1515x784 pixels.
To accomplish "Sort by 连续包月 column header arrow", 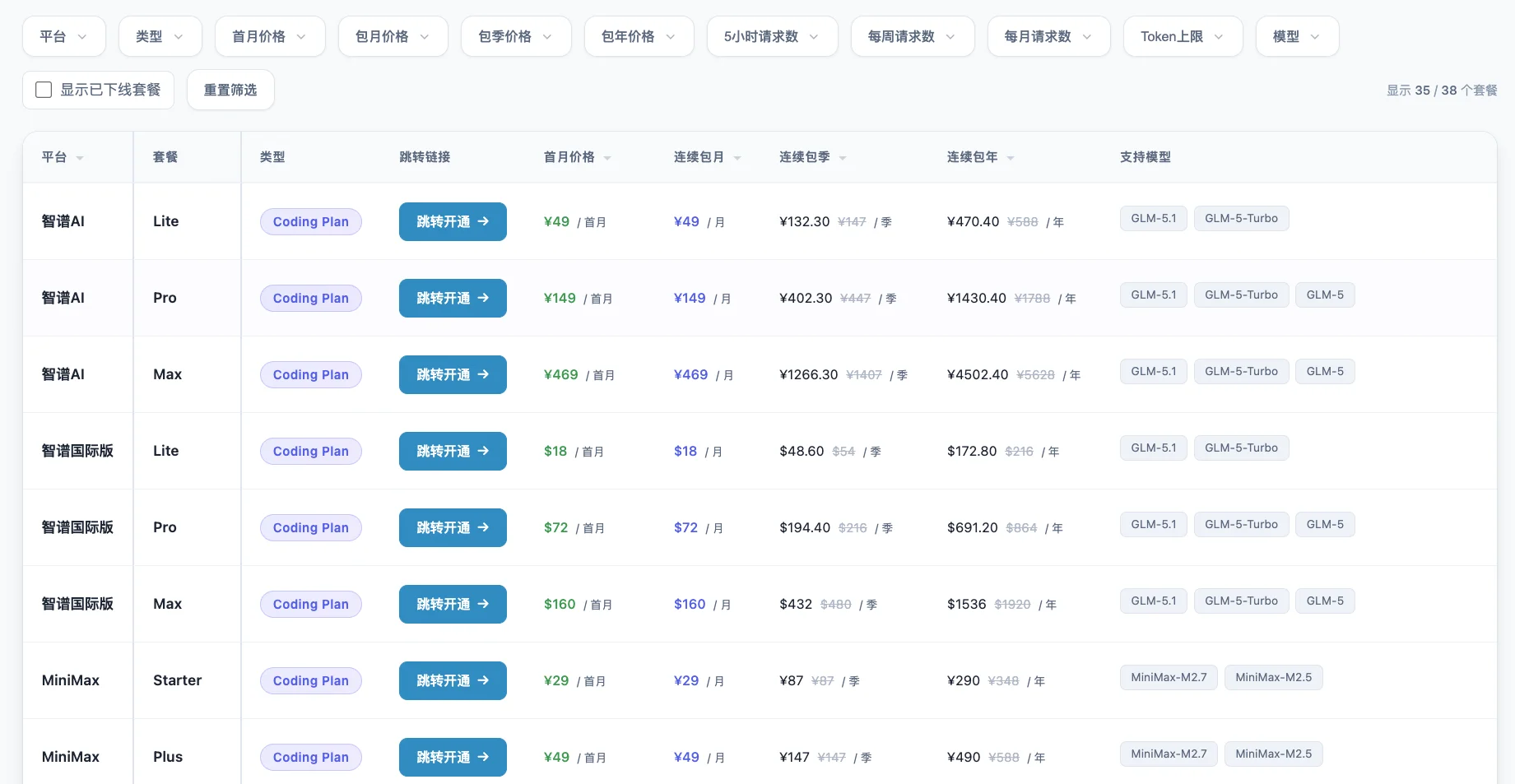I will (737, 158).
